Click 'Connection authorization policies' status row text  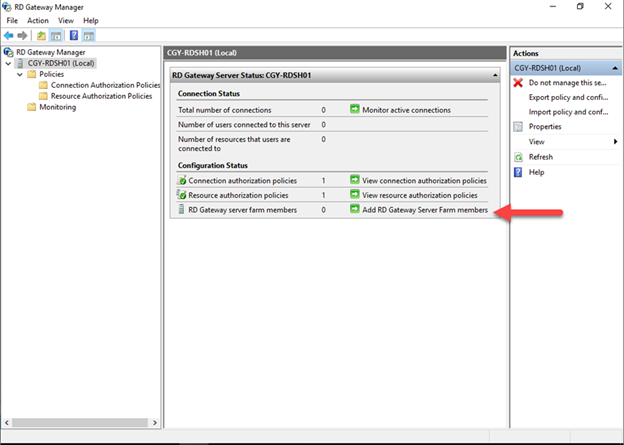pos(242,181)
